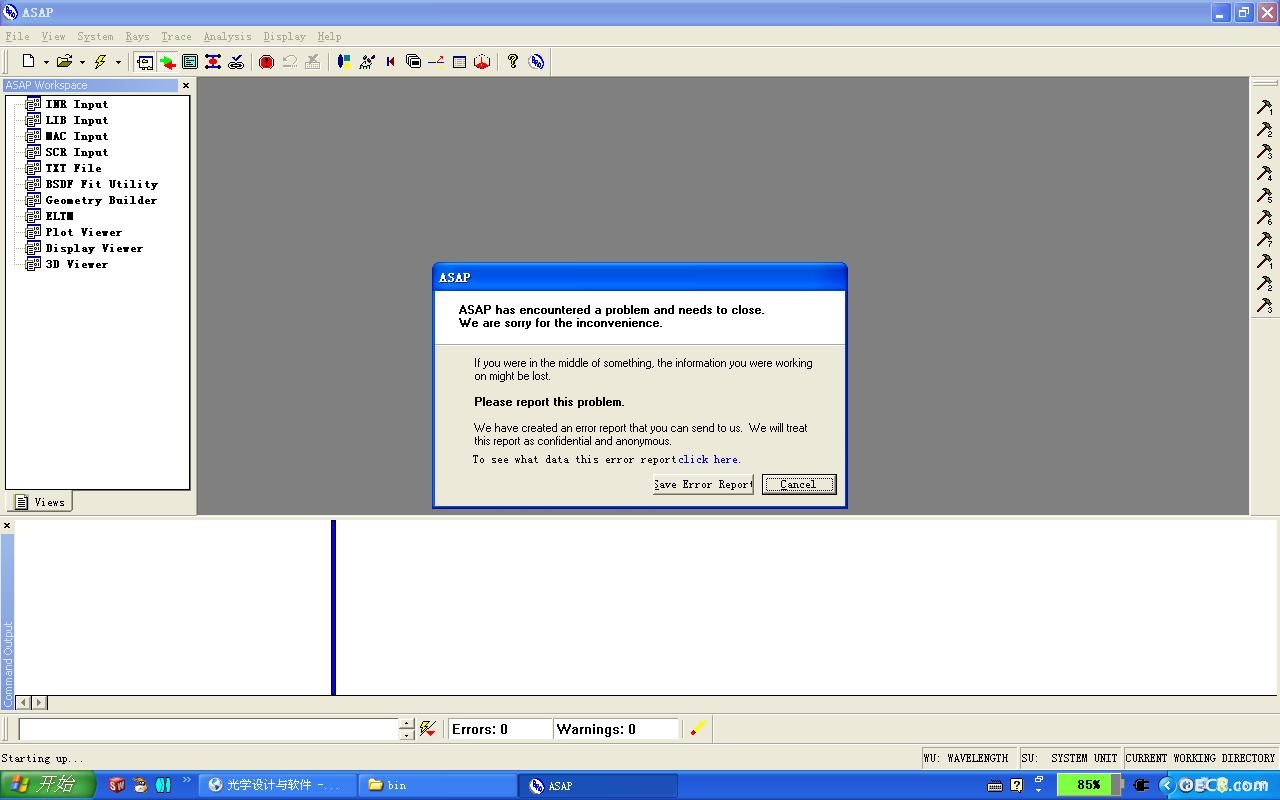The height and width of the screenshot is (800, 1280).
Task: Click the red square with blue bars icon
Action: click(213, 62)
